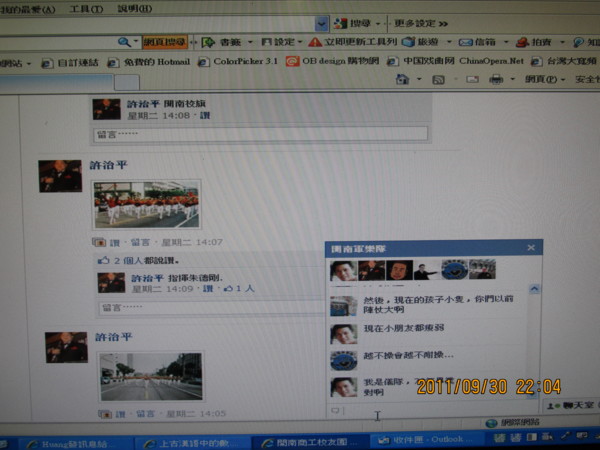Open the ColorPicker 3.1 bookmark

click(242, 62)
